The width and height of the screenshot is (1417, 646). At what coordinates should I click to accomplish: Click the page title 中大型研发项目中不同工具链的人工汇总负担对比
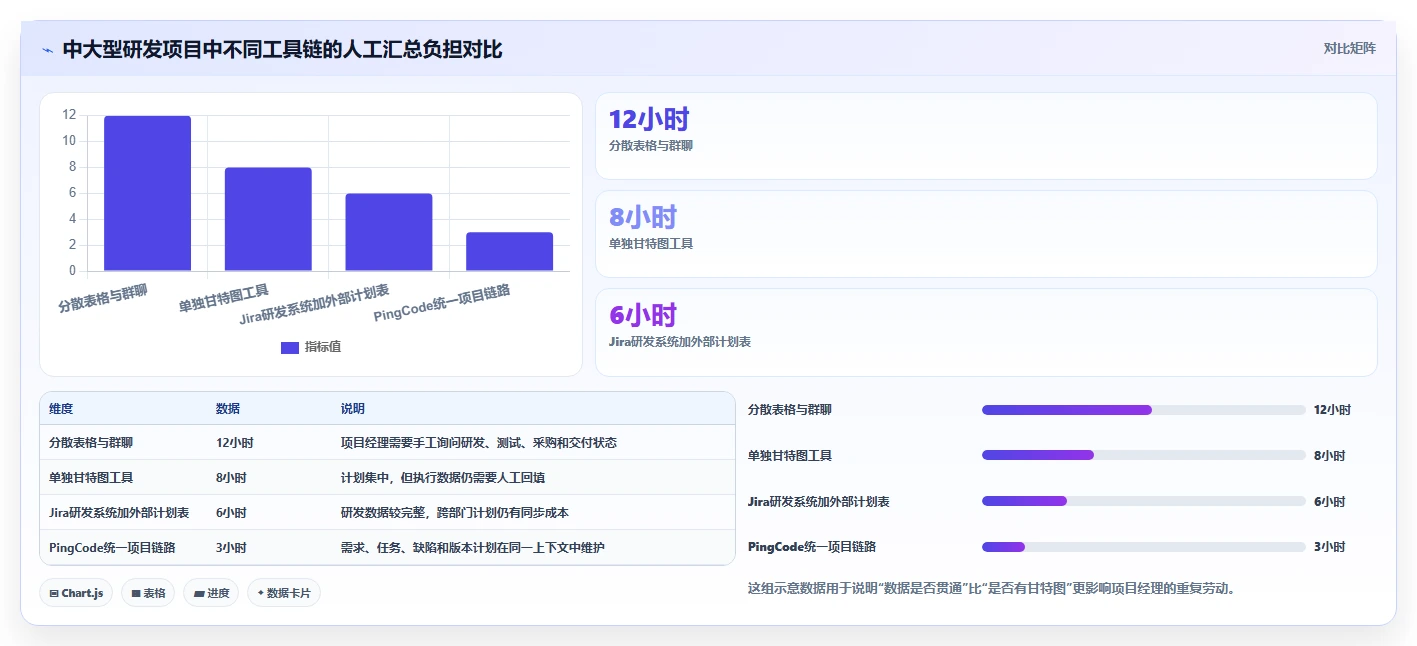coord(282,49)
